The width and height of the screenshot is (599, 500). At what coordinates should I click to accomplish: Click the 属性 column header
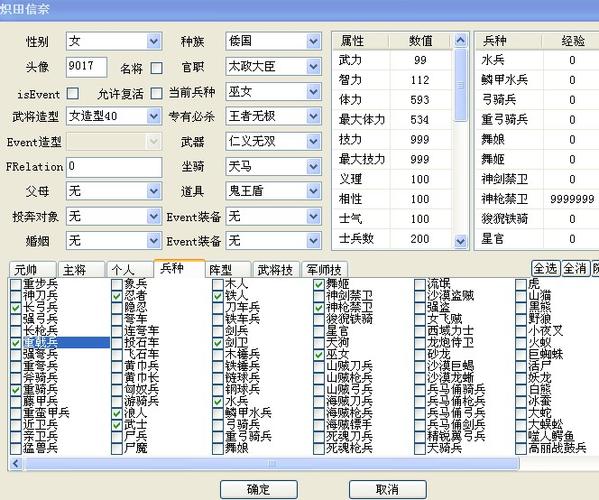tap(361, 40)
